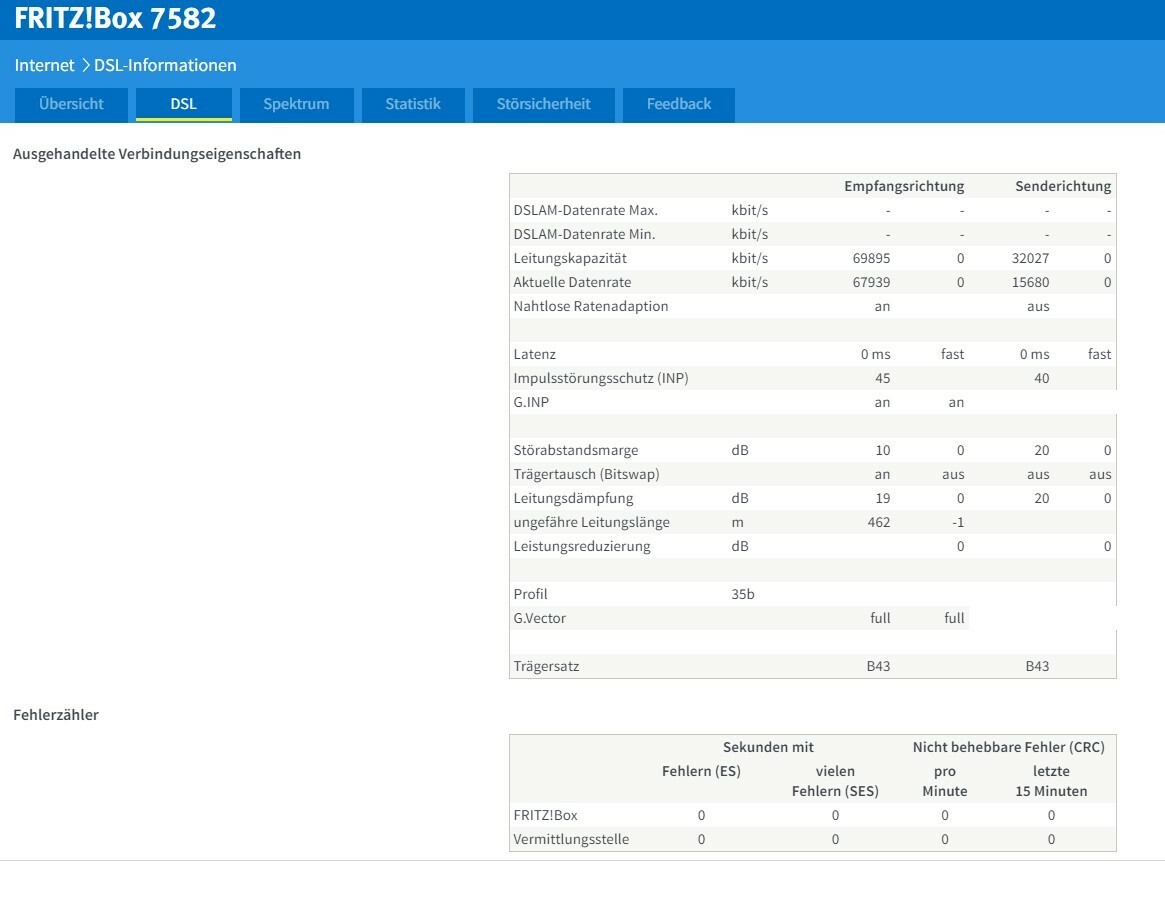
Task: Click the Senderichtung column header
Action: 1063,186
